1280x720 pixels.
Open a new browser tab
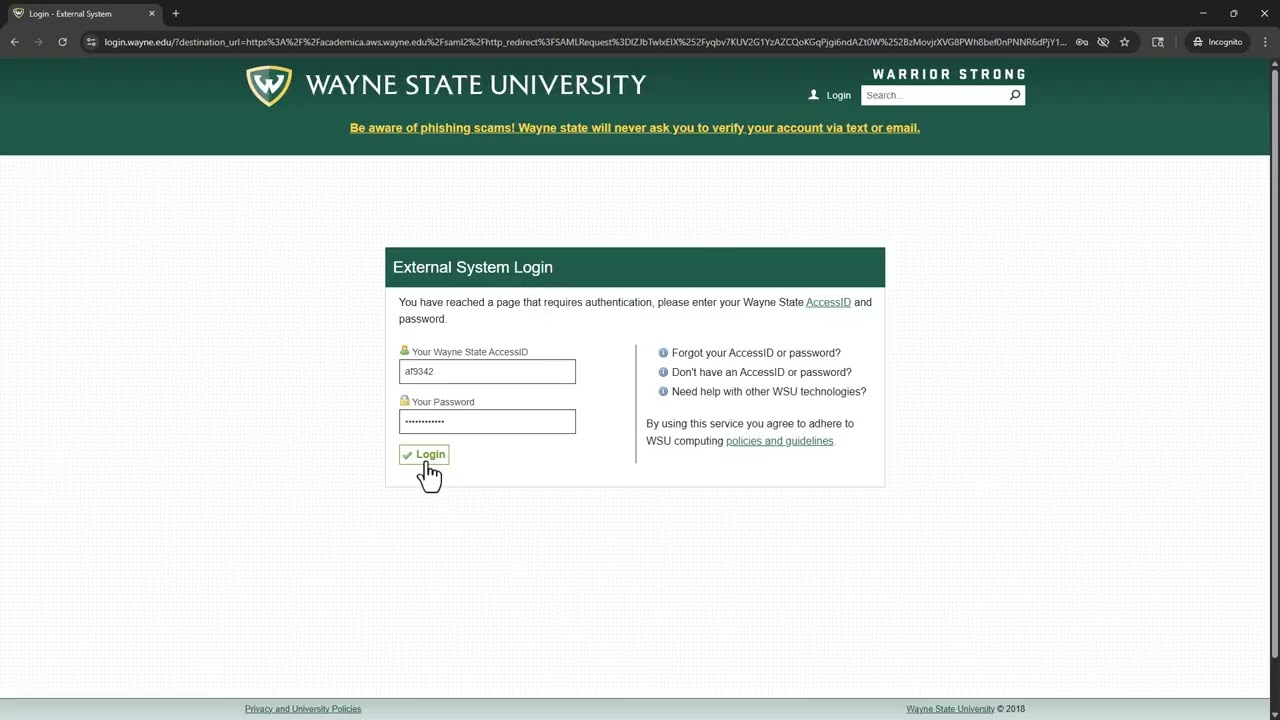175,14
